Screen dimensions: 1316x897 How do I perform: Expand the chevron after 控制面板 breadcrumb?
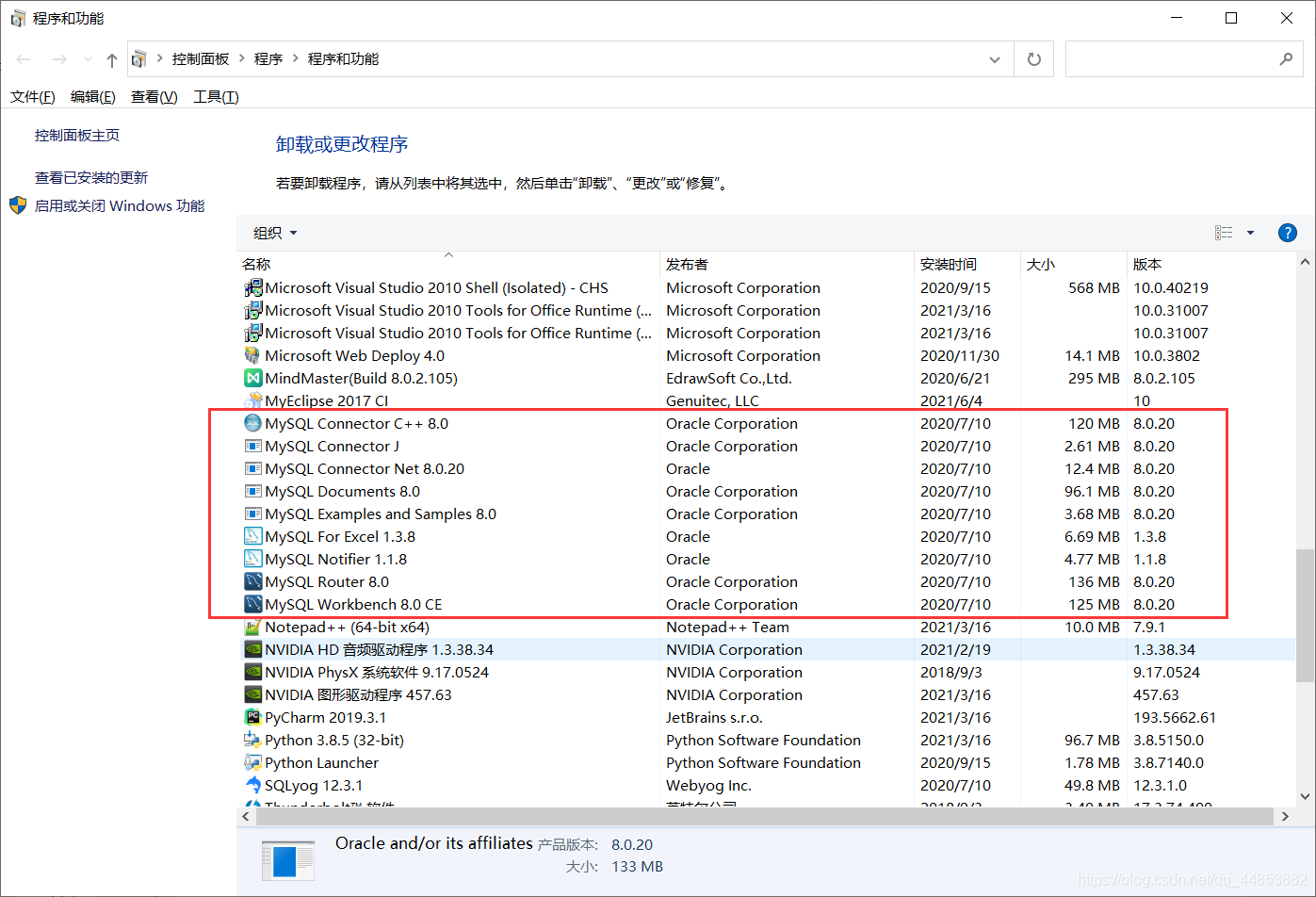point(242,58)
